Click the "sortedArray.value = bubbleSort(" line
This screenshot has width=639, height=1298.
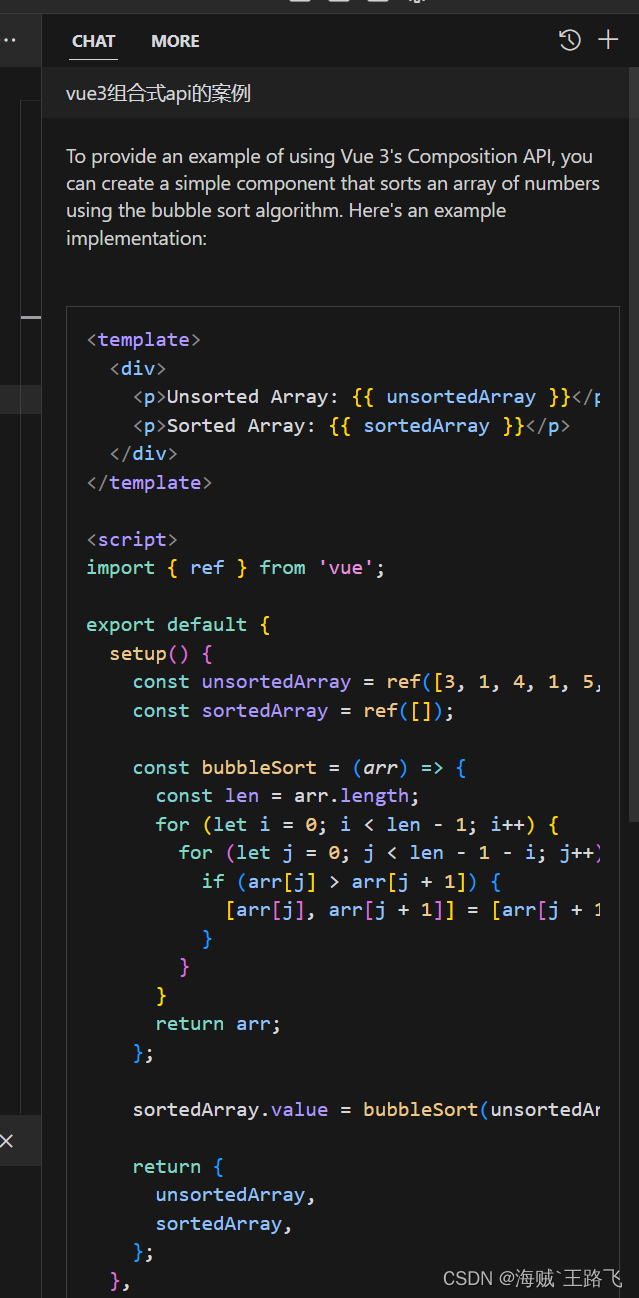click(x=366, y=1110)
